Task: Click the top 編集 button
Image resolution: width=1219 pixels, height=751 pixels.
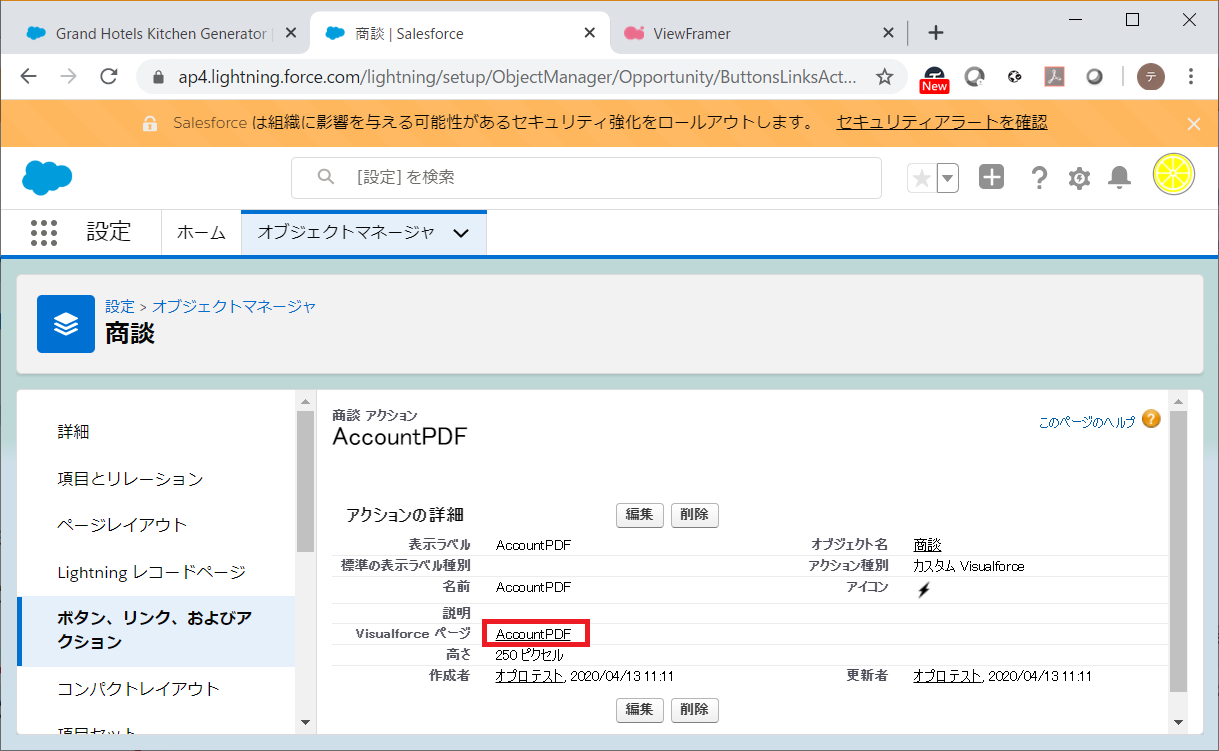Action: (x=639, y=515)
